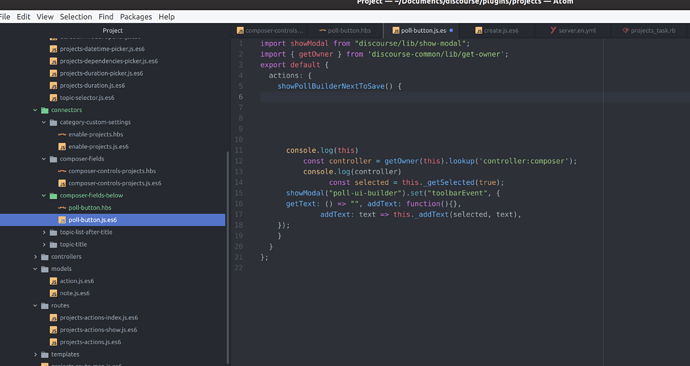
Task: Open the Help menu
Action: pyautogui.click(x=166, y=17)
